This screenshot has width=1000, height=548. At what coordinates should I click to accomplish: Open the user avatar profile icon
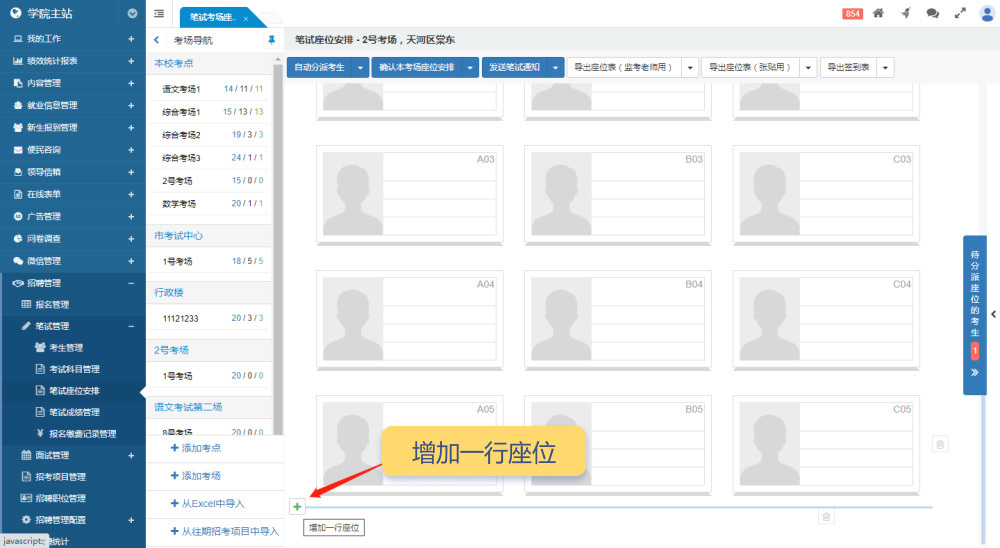pyautogui.click(x=987, y=13)
